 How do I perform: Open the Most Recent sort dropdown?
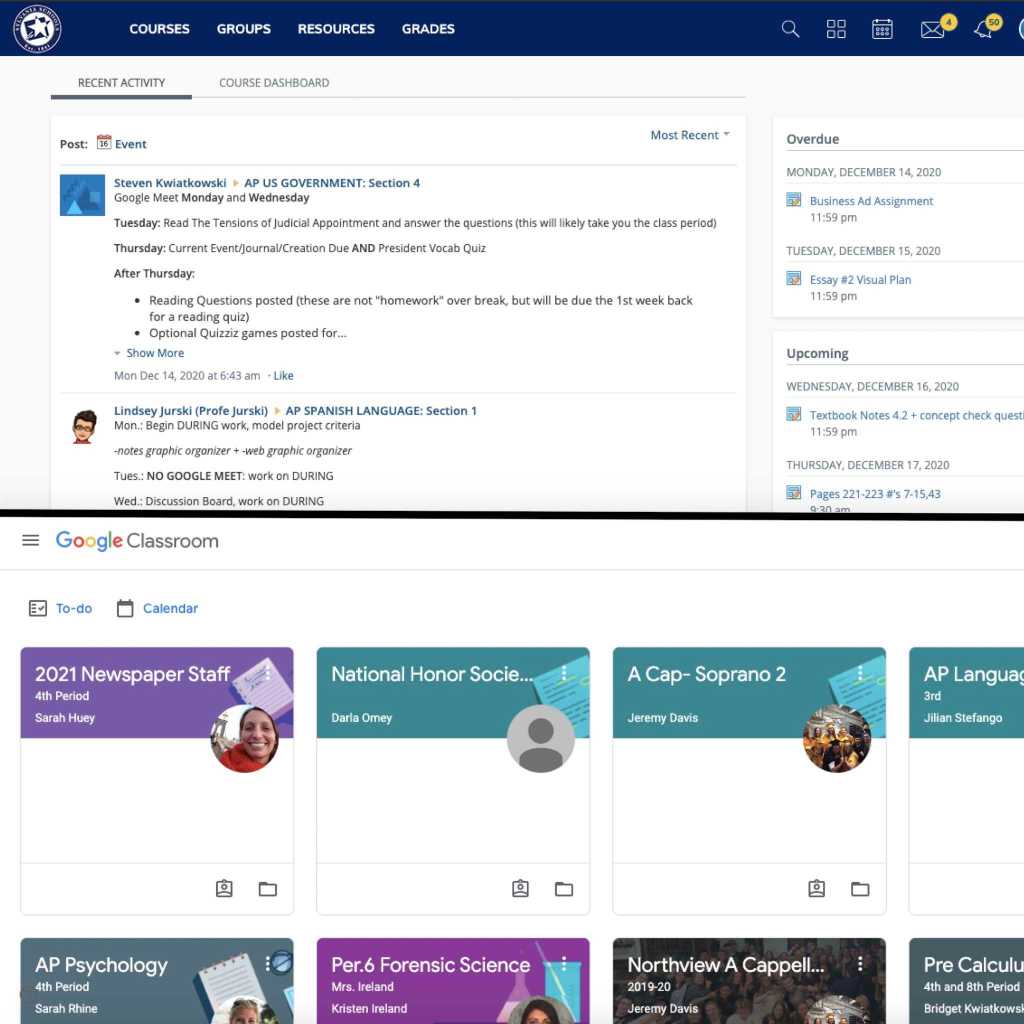687,134
